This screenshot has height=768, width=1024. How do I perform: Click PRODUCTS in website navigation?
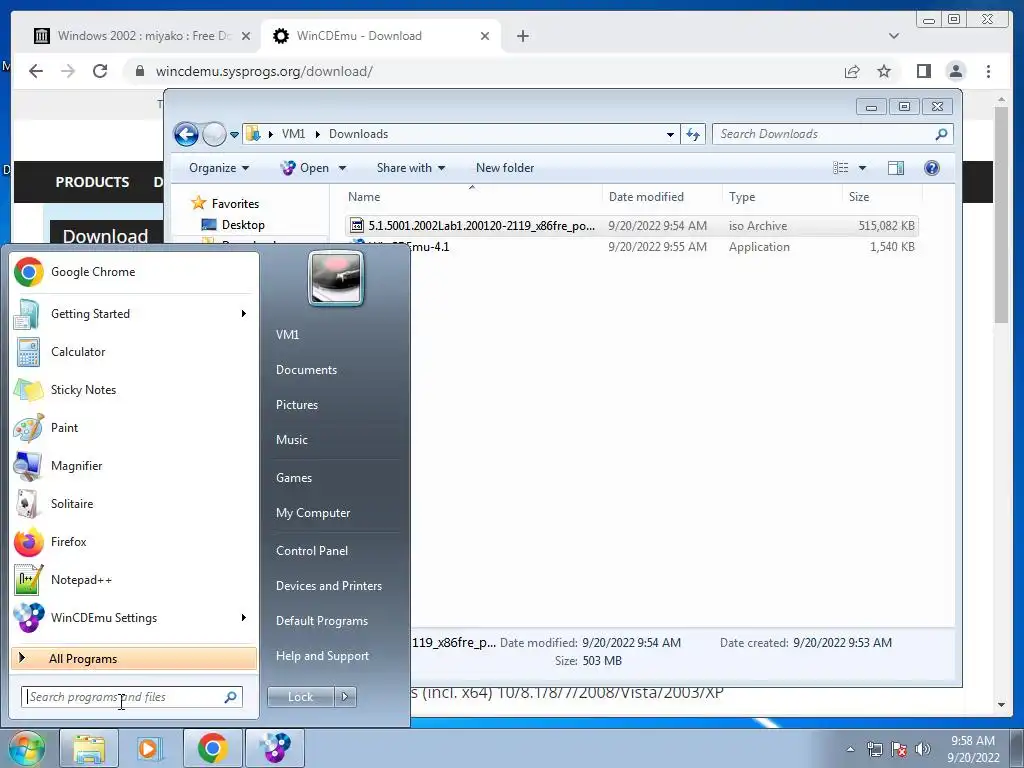92,182
